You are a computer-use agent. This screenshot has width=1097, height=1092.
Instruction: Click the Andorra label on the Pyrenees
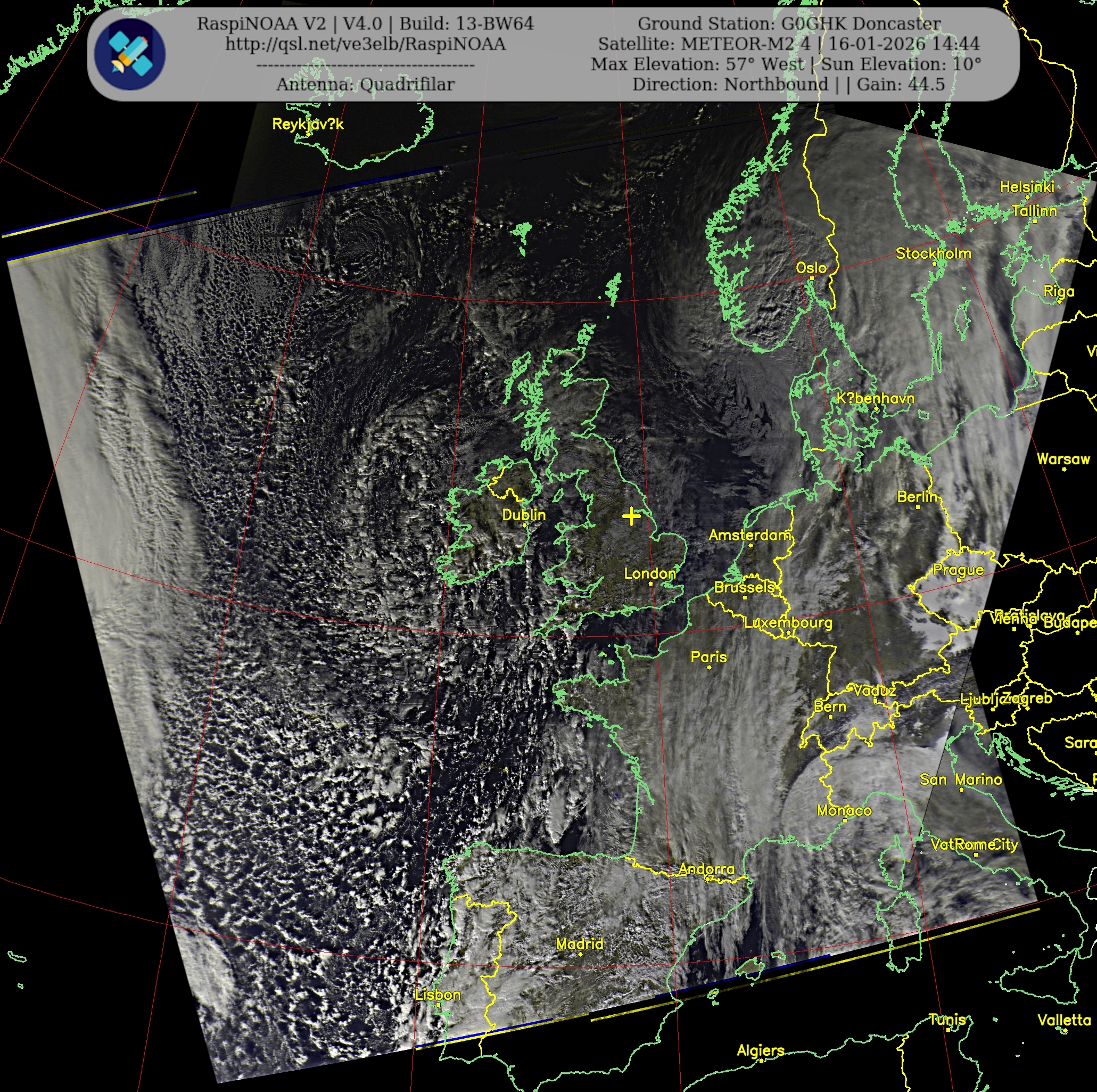pyautogui.click(x=706, y=869)
